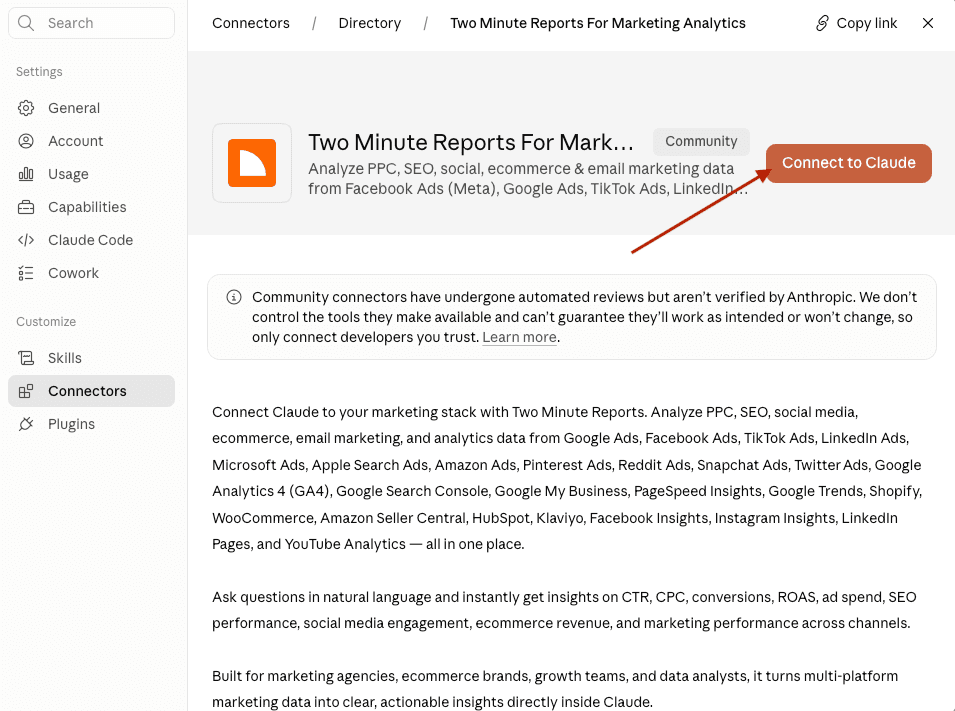
Task: Open Account settings
Action: (91, 141)
